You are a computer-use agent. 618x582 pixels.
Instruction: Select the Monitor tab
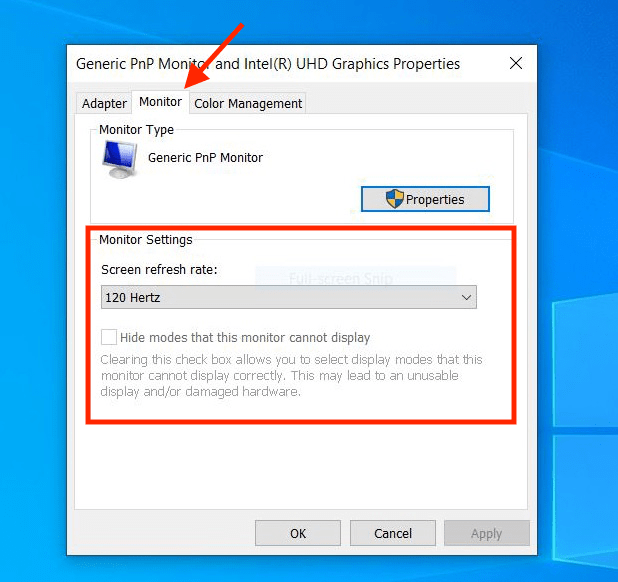(160, 102)
